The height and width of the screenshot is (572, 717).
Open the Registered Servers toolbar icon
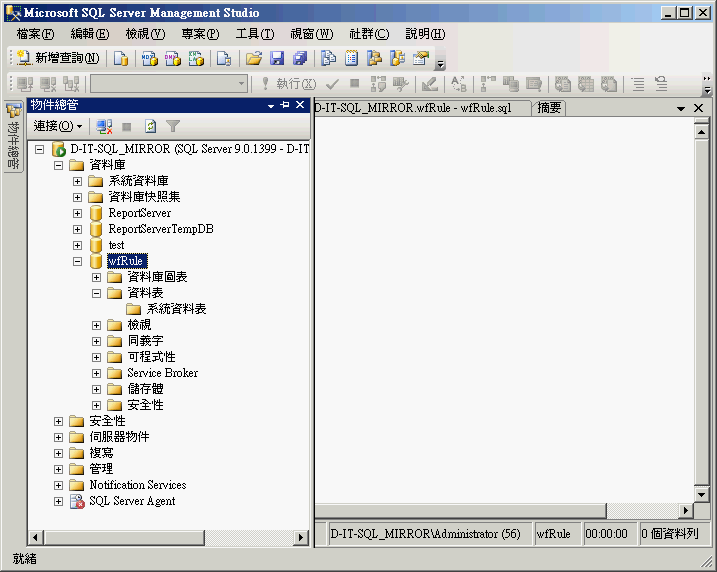point(328,58)
